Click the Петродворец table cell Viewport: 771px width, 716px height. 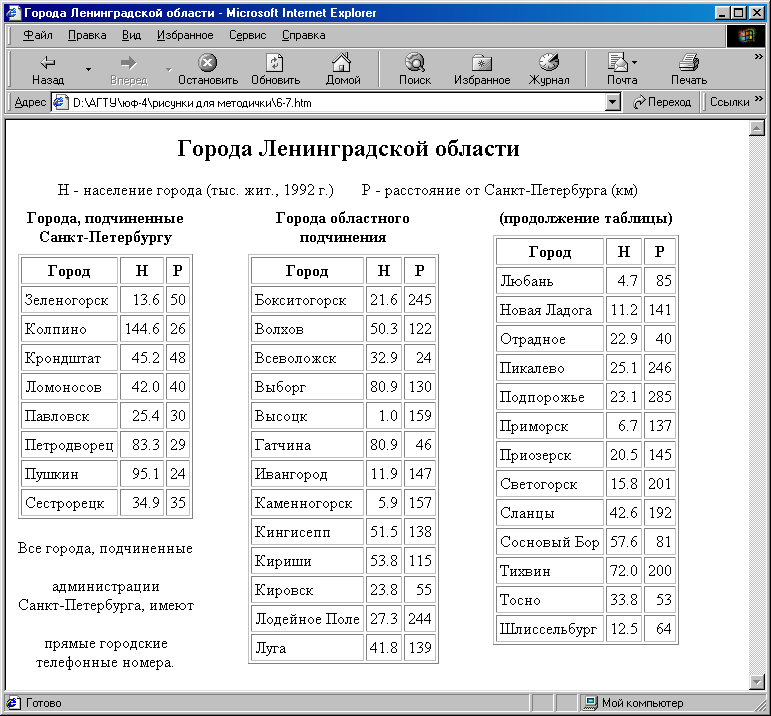[69, 445]
